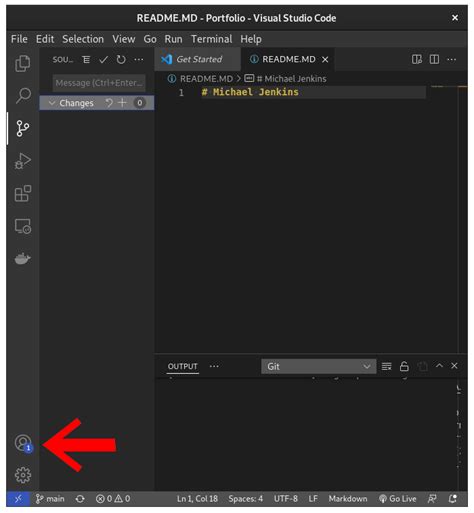Go to line via Ln 1, Col 18
This screenshot has width=474, height=513.
[x=197, y=499]
